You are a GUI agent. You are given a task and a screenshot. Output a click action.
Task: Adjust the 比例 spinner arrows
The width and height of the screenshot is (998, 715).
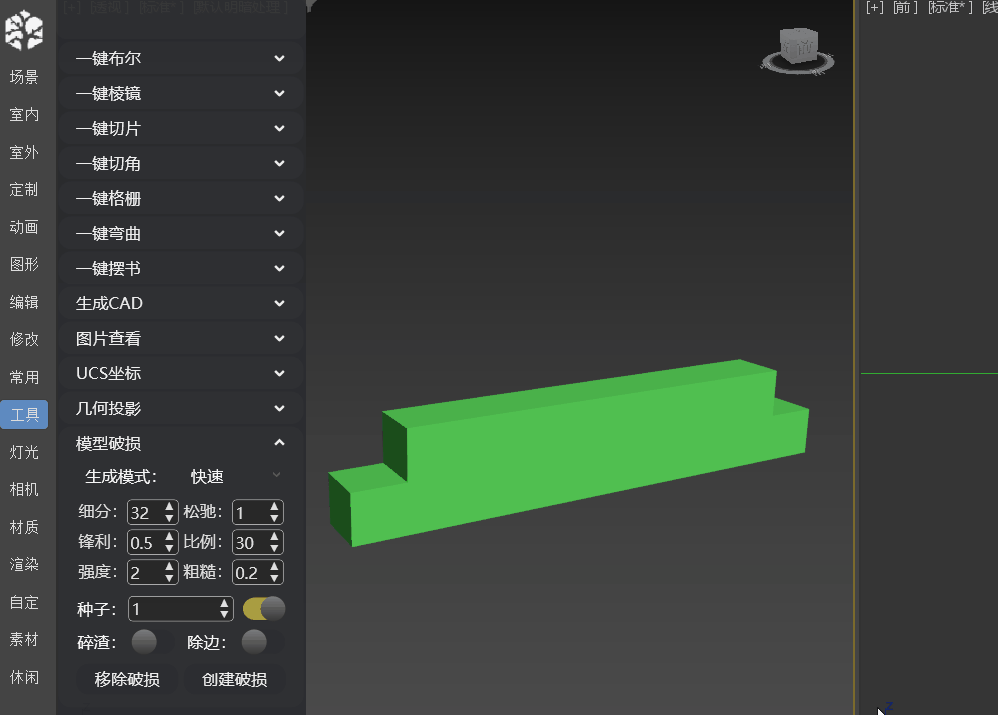point(274,542)
